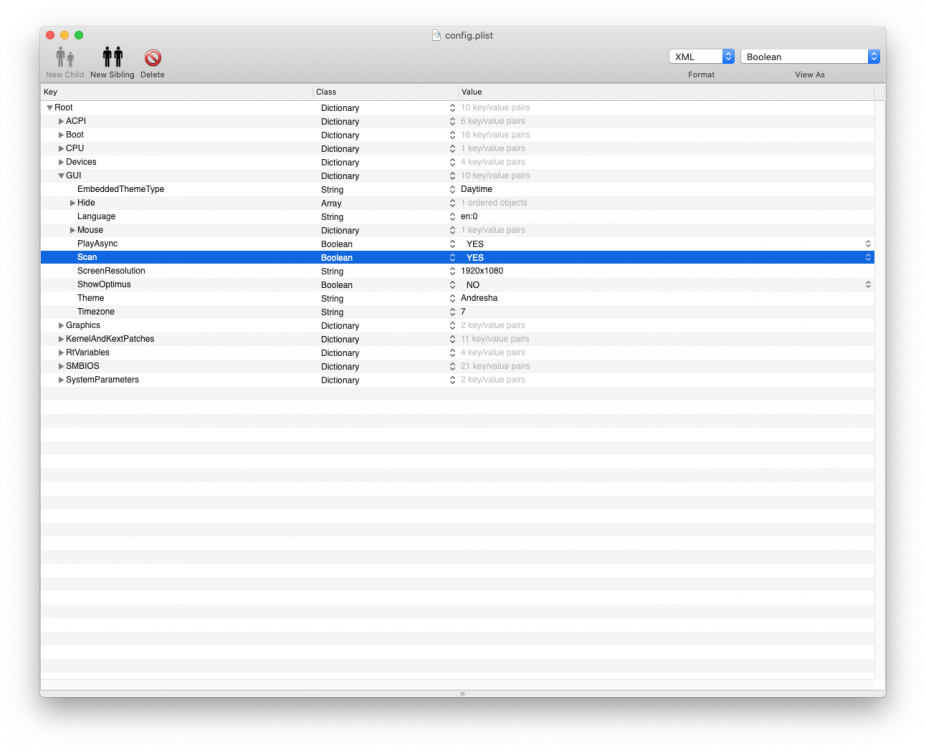Screen dimensions: 926x750
Task: Click the 16 key/value pairs Boot value
Action: [x=495, y=135]
